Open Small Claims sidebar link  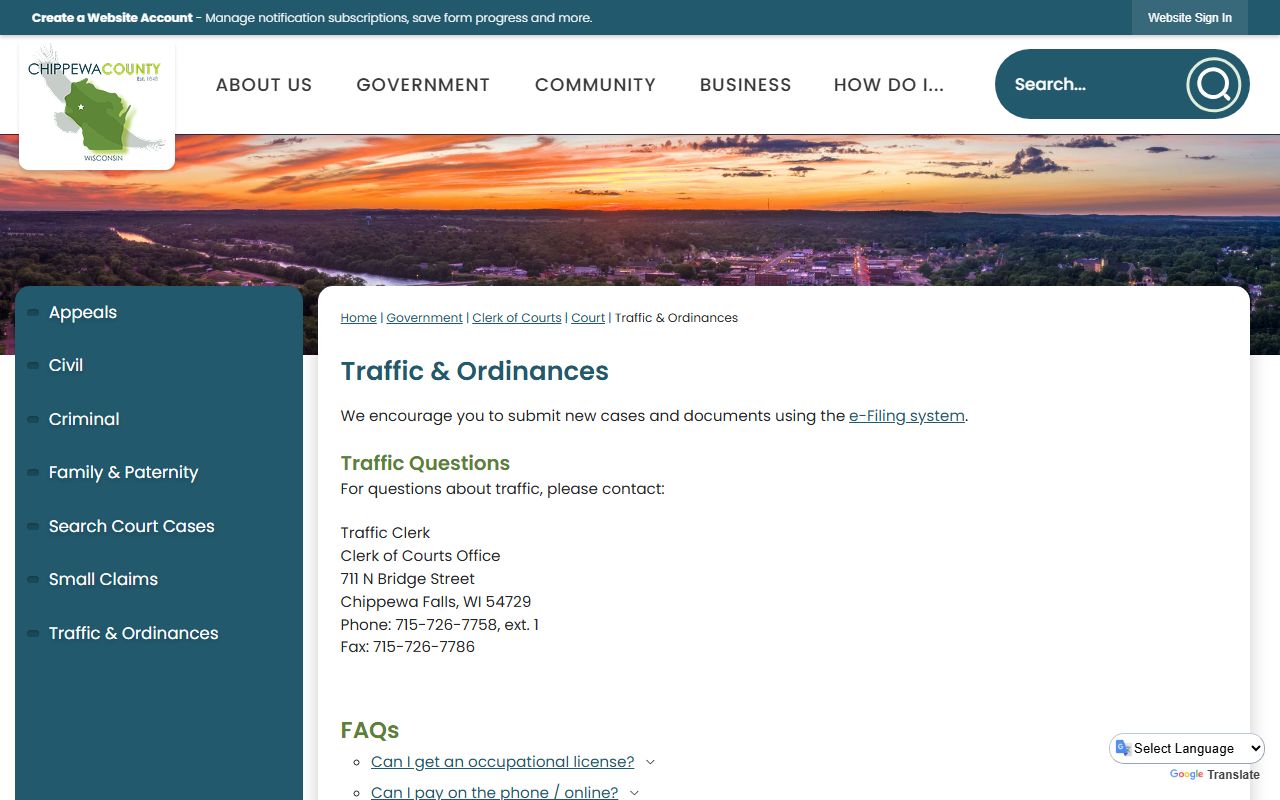pyautogui.click(x=103, y=579)
